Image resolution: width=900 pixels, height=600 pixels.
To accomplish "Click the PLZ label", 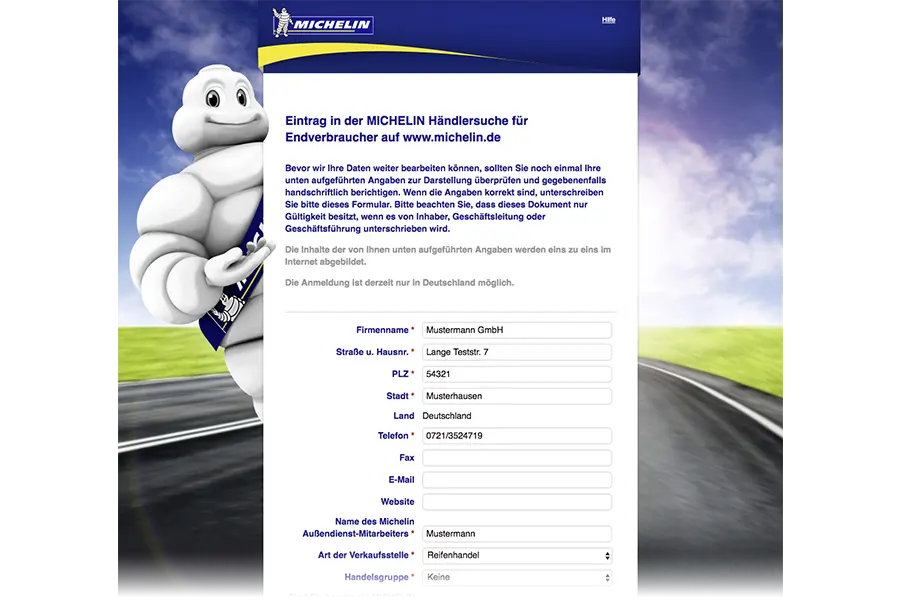I will click(400, 374).
